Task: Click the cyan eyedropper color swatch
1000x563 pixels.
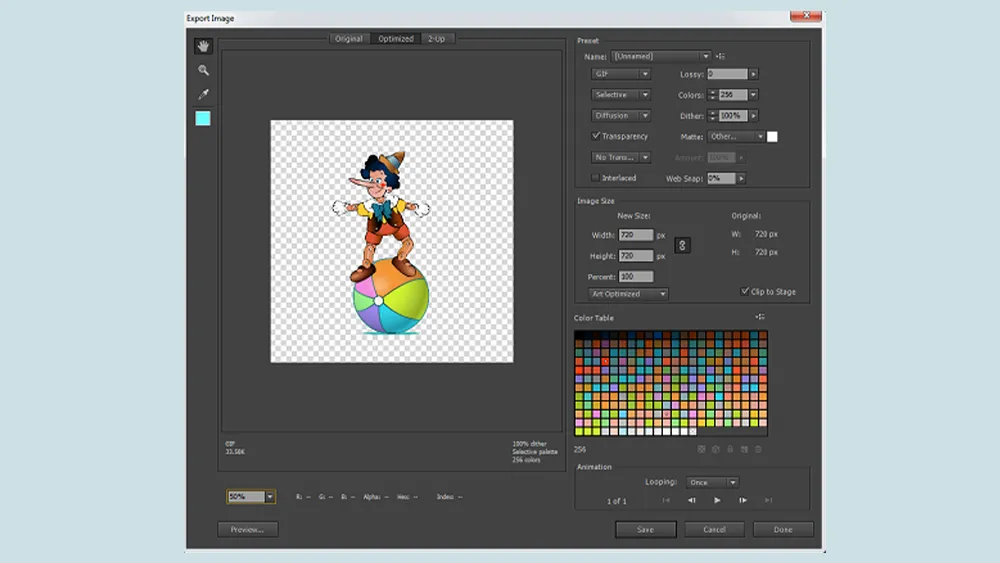Action: click(203, 119)
